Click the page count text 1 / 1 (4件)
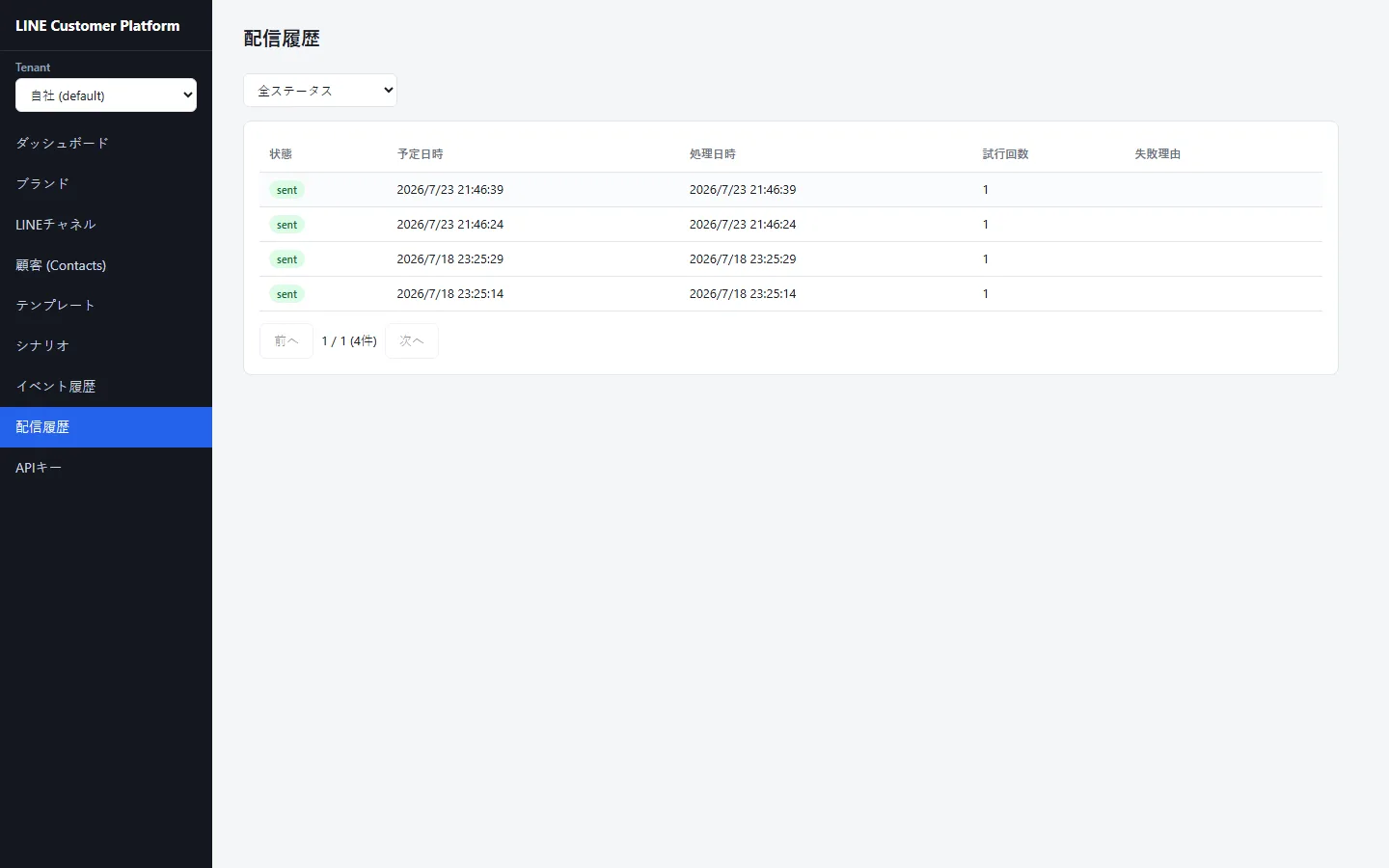1389x868 pixels. pyautogui.click(x=349, y=341)
